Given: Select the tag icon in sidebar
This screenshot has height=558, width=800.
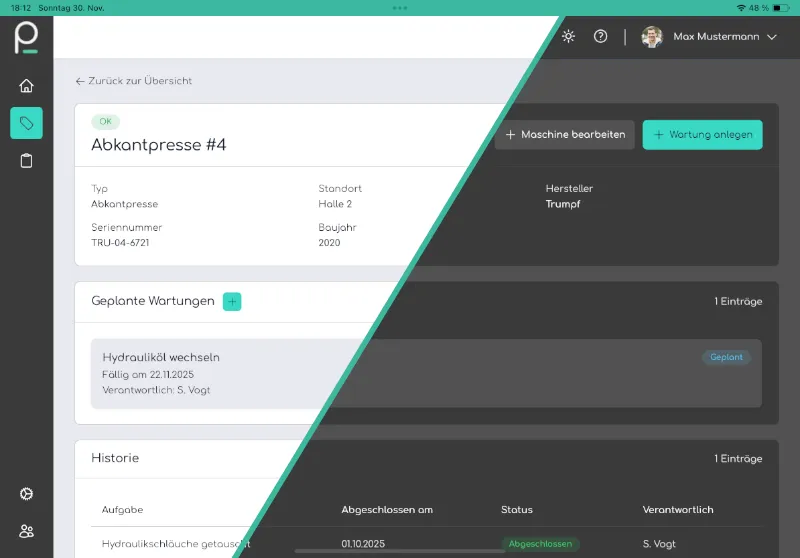Looking at the screenshot, I should tap(26, 123).
